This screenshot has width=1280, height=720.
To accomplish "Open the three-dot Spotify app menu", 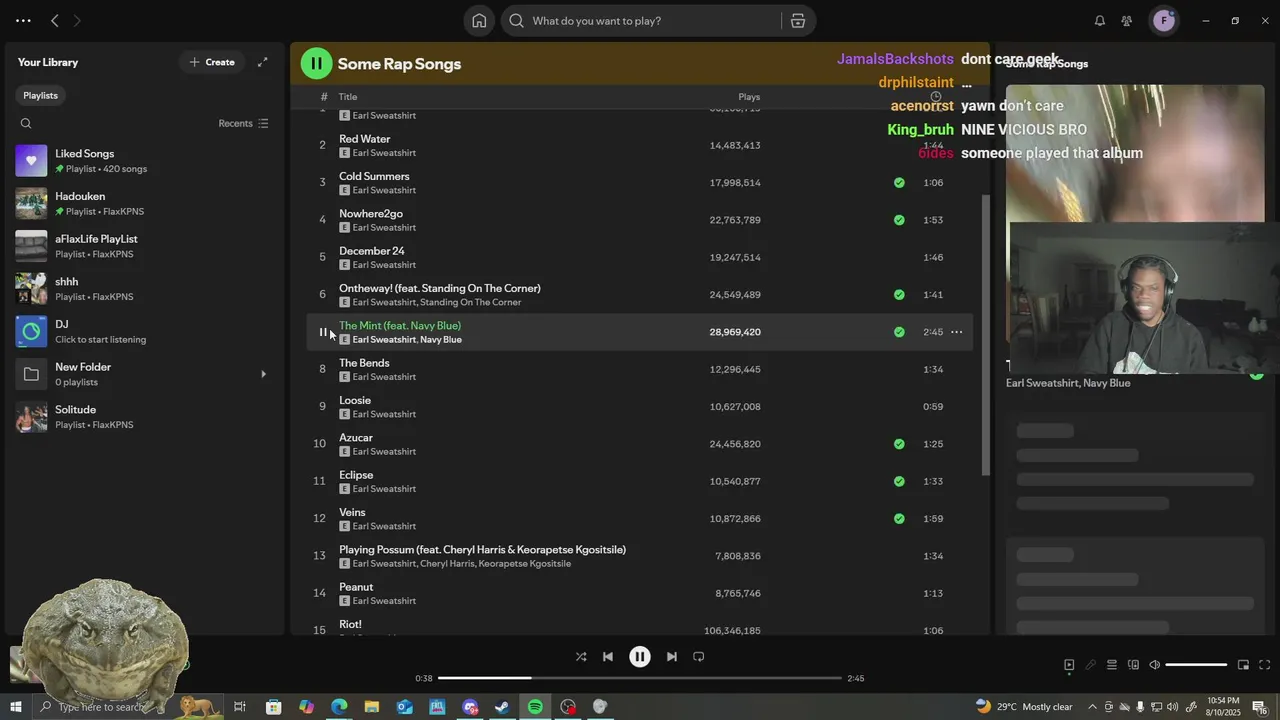I will coord(23,21).
